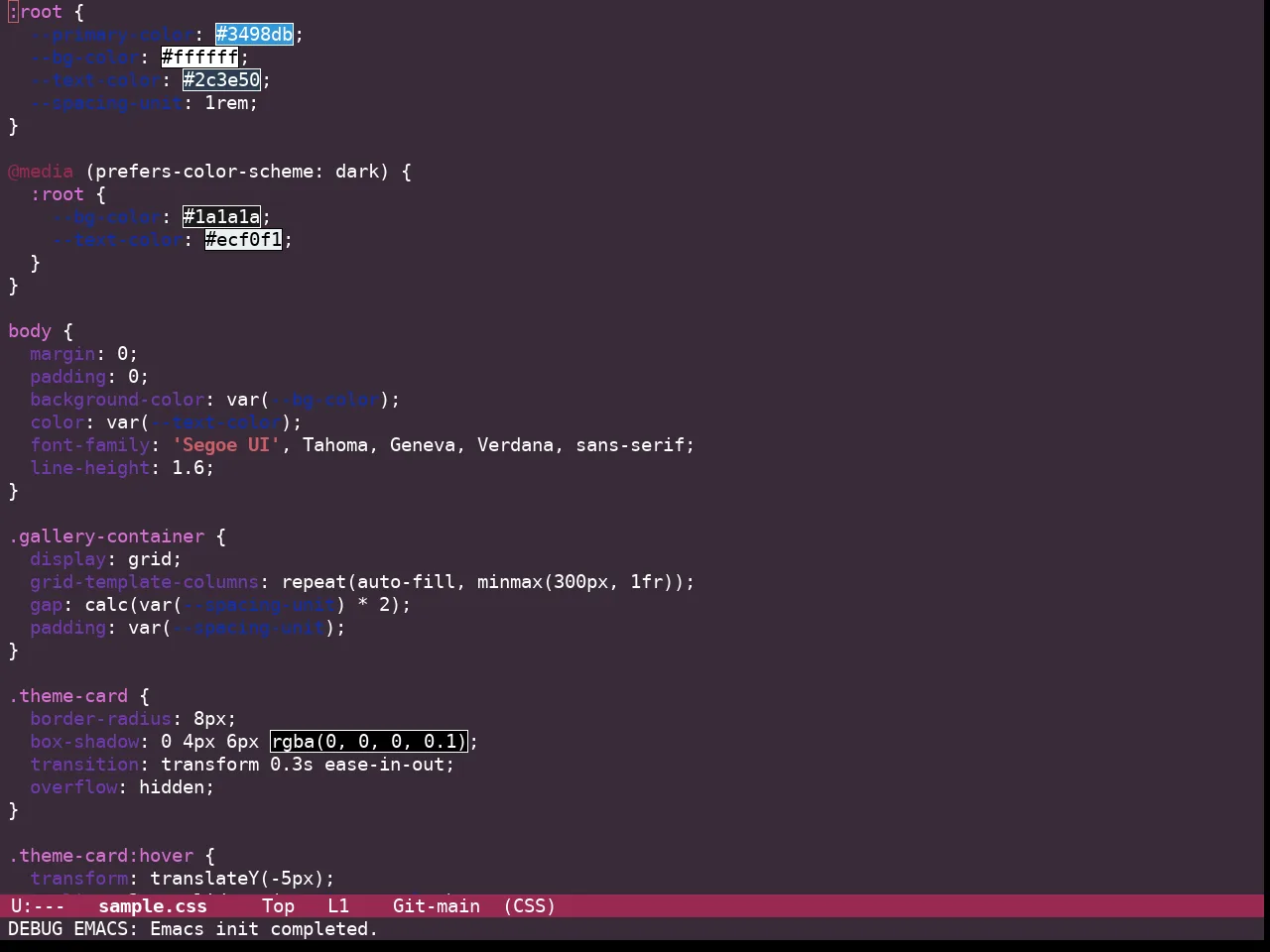Select the #ecf0f1 color value
Image resolution: width=1270 pixels, height=952 pixels.
pos(243,240)
